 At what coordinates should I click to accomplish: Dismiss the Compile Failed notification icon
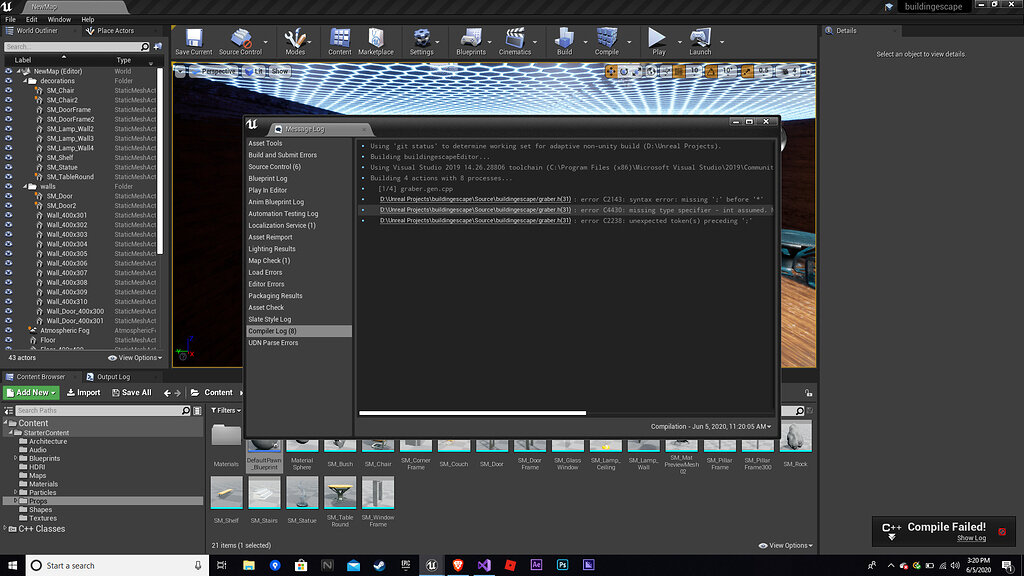[1002, 532]
